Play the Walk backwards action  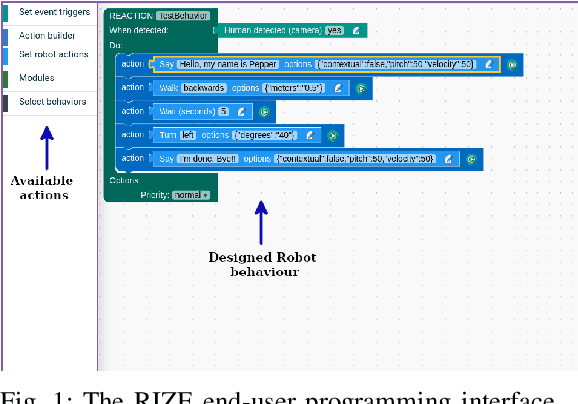tap(361, 88)
